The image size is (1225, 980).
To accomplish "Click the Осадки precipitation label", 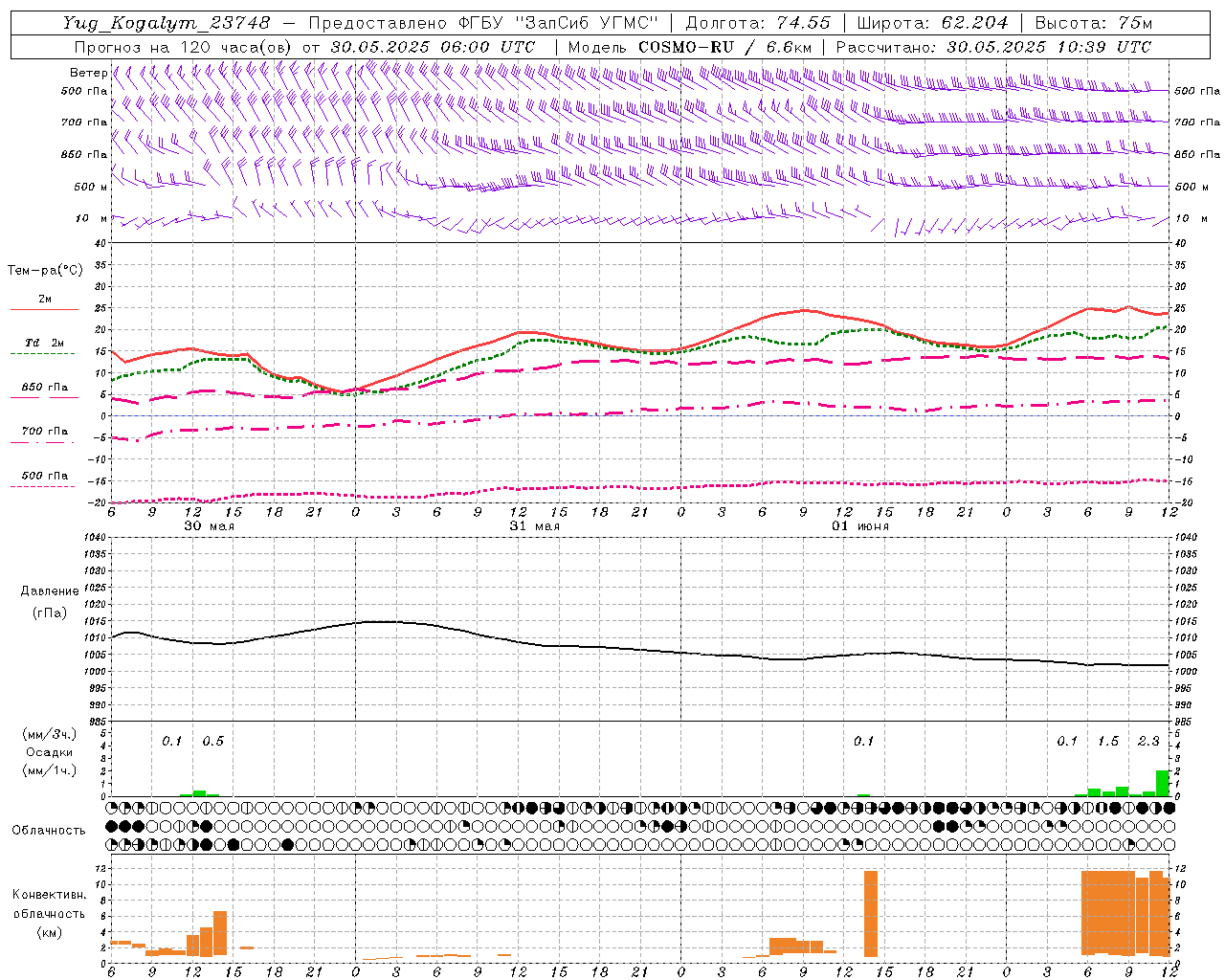I will point(50,752).
